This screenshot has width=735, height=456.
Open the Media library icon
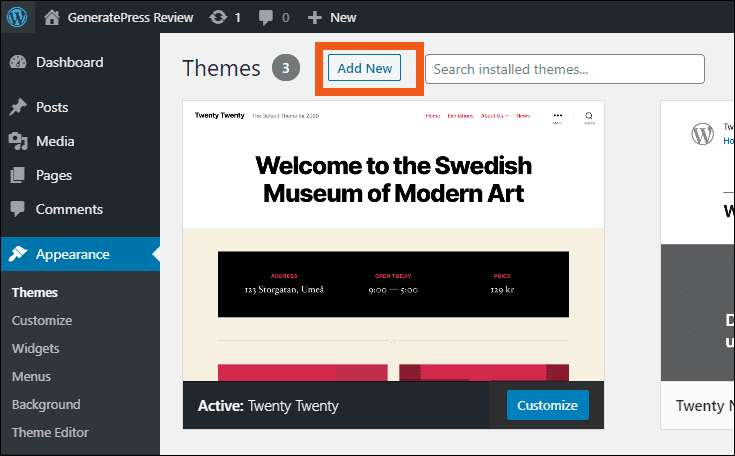pyautogui.click(x=18, y=141)
